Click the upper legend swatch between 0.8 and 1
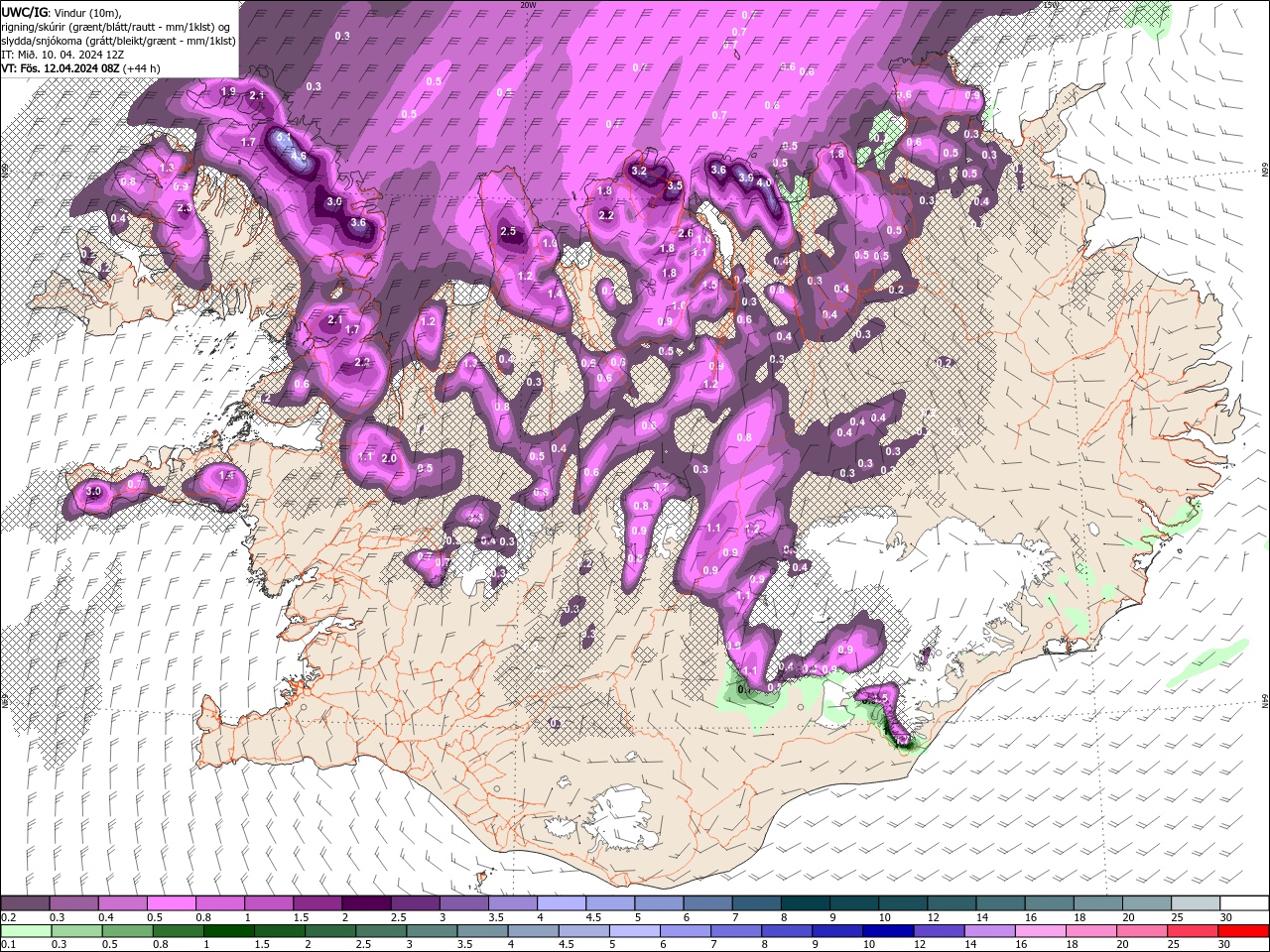Screen dimensions: 1270x952 [220, 903]
